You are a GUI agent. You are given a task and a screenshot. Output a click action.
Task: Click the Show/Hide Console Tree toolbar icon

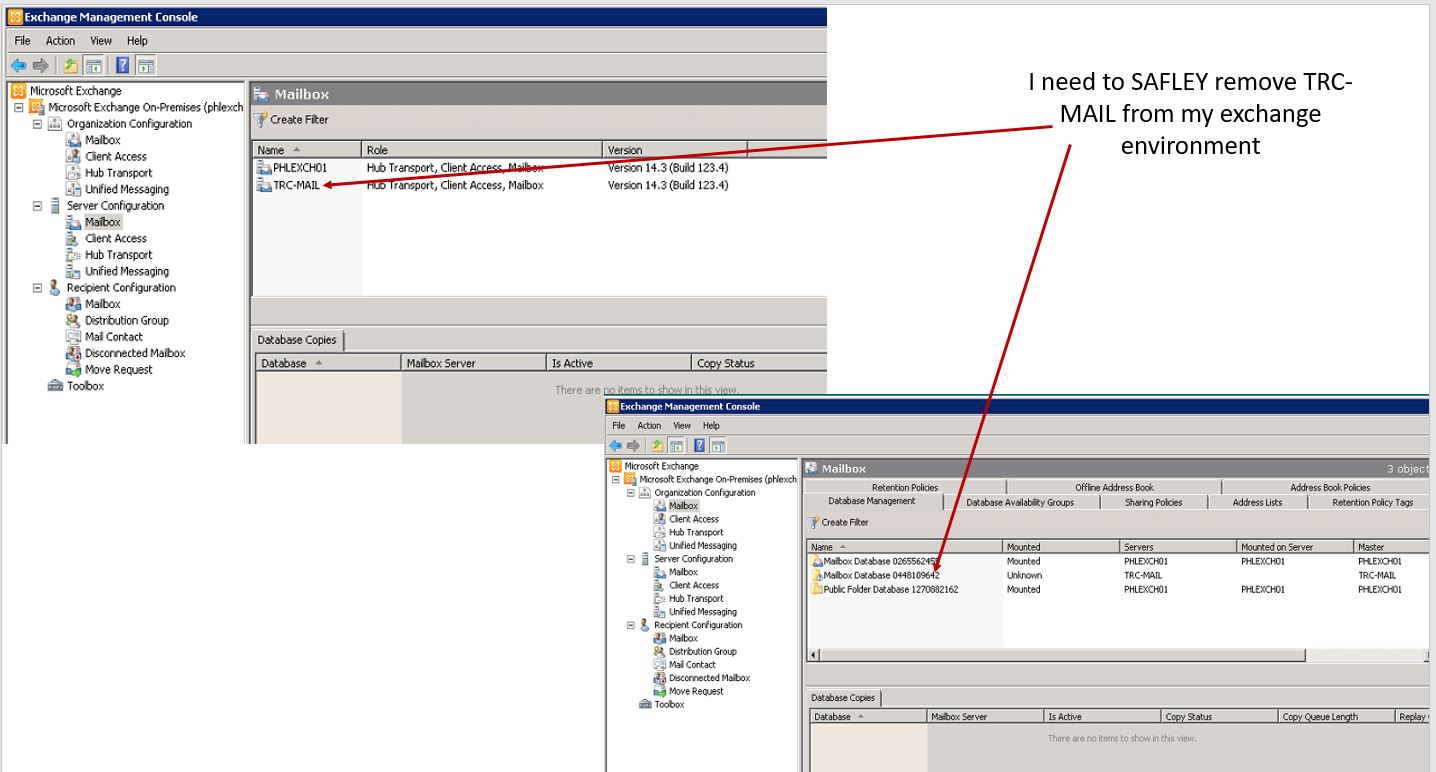[92, 65]
